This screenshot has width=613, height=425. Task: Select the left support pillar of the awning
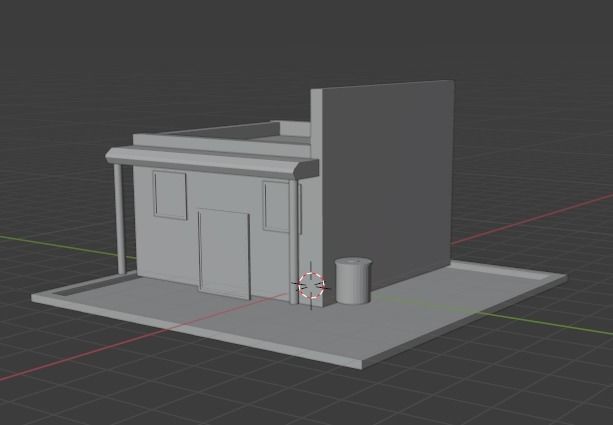pyautogui.click(x=120, y=219)
